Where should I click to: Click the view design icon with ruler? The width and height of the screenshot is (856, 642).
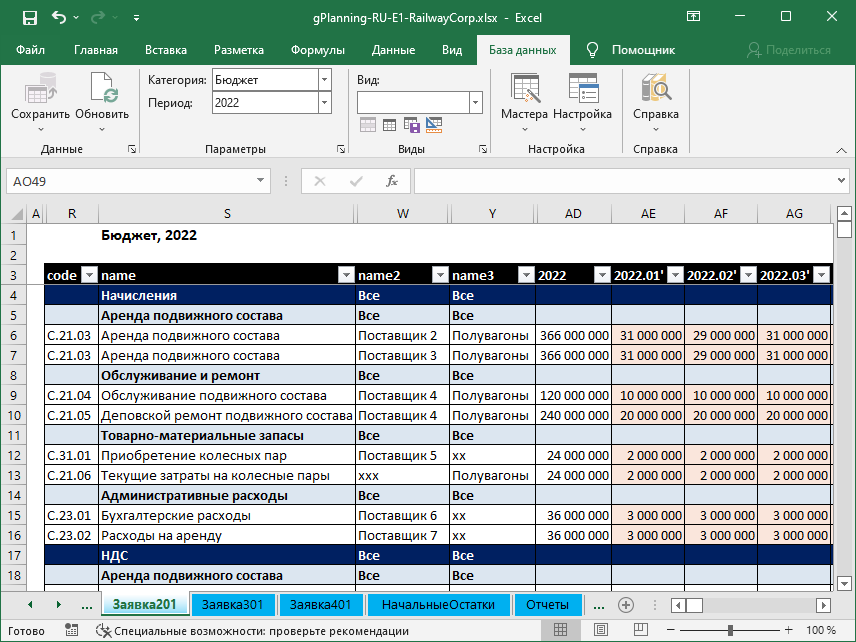pos(434,125)
